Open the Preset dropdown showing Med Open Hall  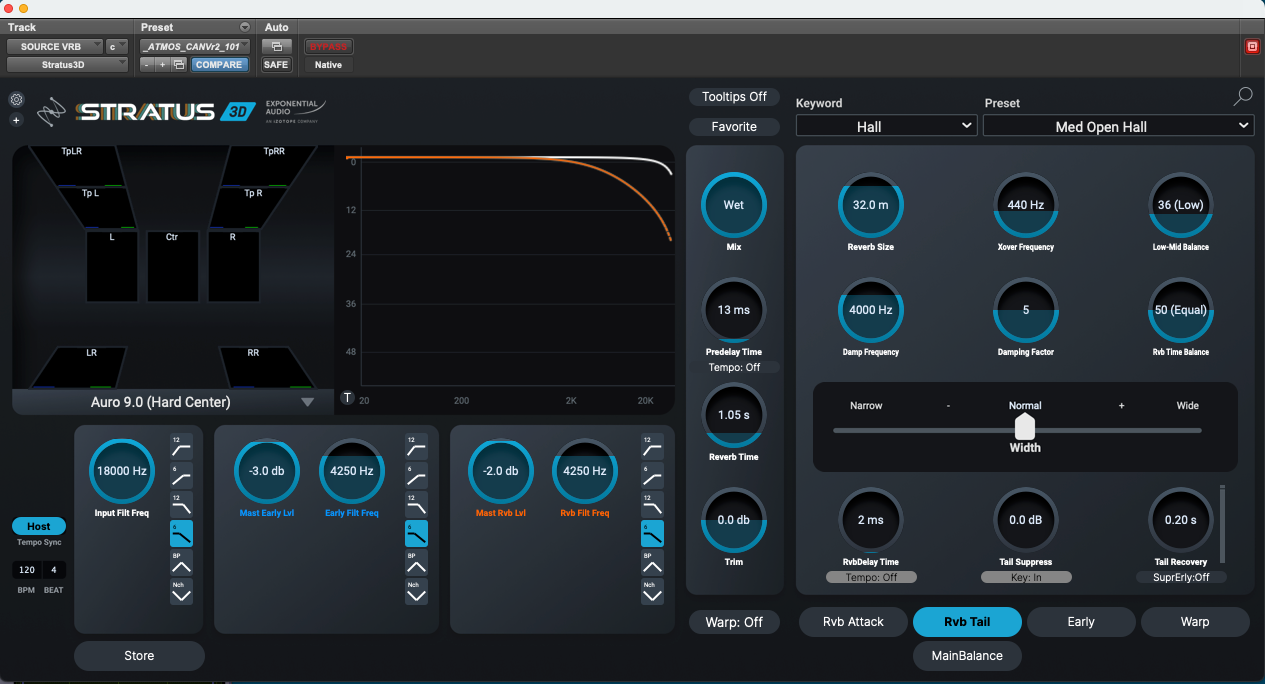pos(1118,126)
